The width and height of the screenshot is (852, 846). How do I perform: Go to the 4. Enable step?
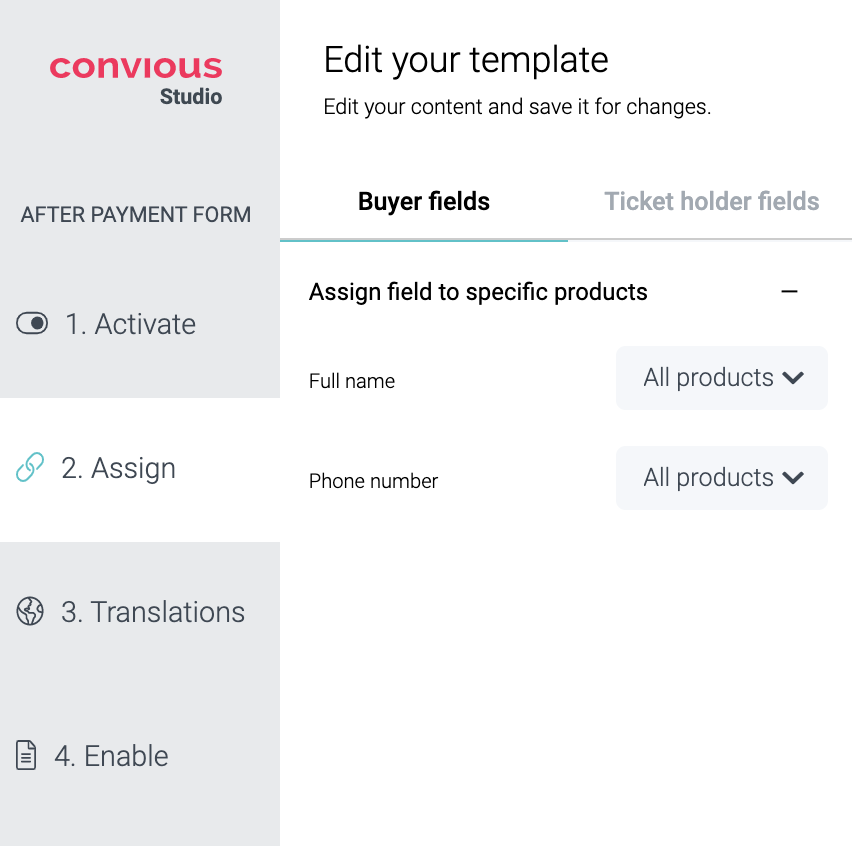[x=111, y=756]
